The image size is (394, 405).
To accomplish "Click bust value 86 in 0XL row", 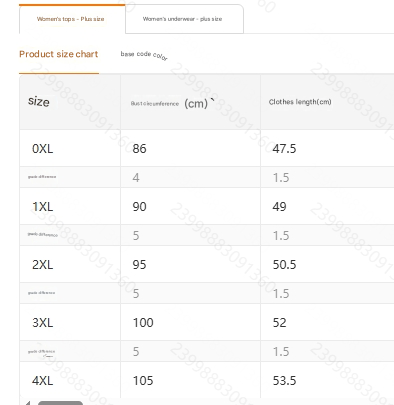I will point(139,149).
